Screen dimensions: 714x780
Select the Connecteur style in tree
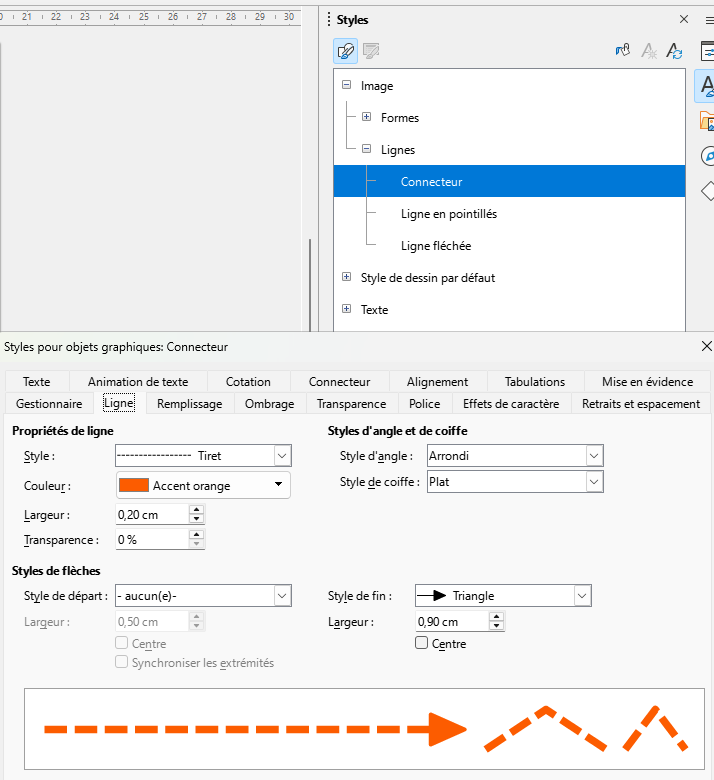(509, 182)
